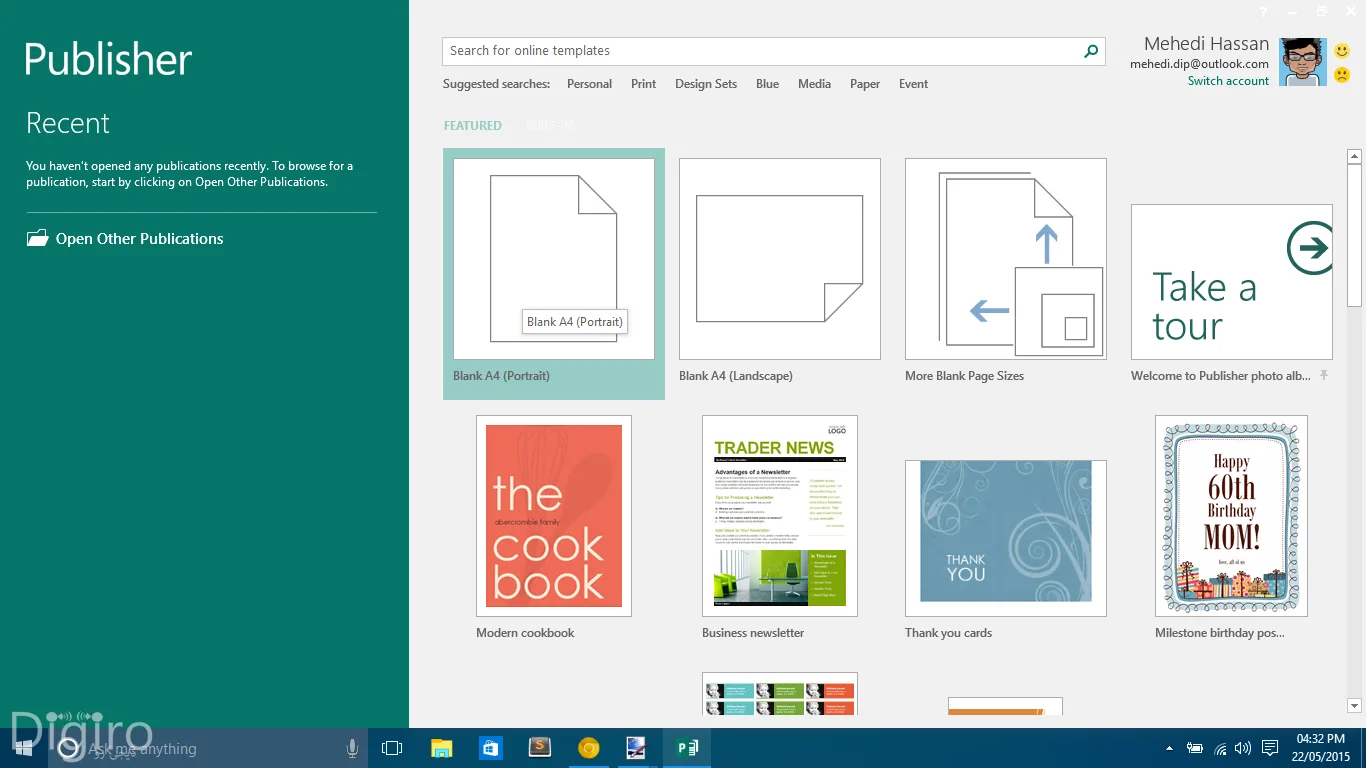The image size is (1366, 768).
Task: Search suggested term Personal
Action: [x=589, y=84]
